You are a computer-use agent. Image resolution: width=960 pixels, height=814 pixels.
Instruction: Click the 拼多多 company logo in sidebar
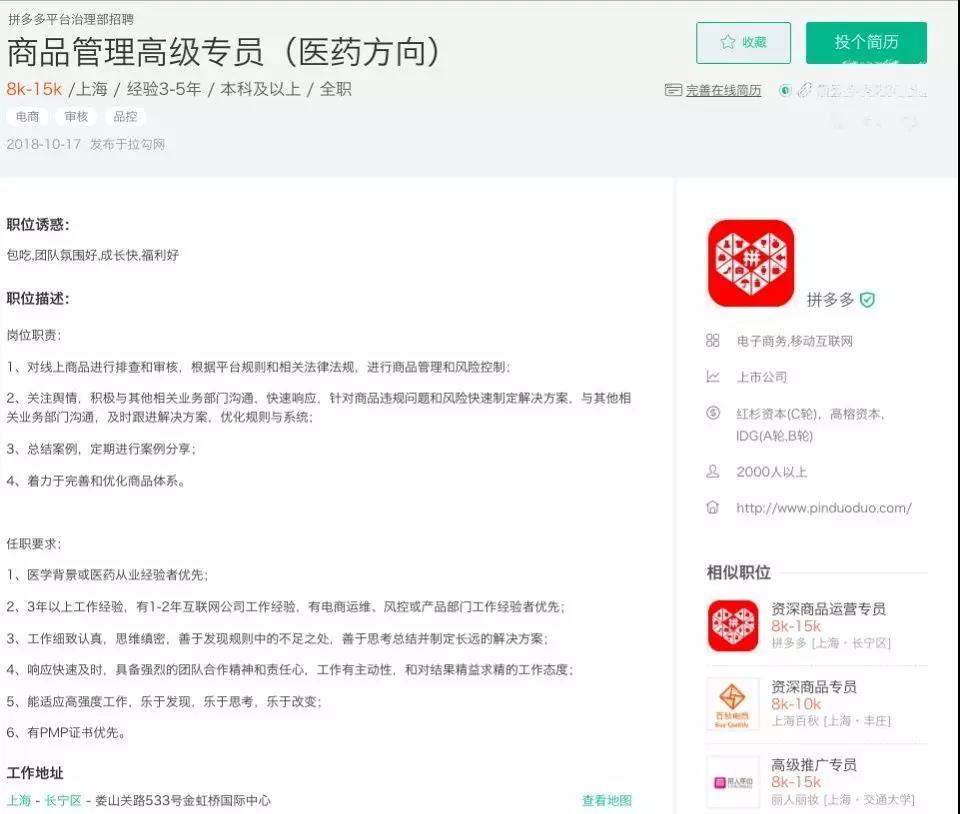(x=750, y=263)
